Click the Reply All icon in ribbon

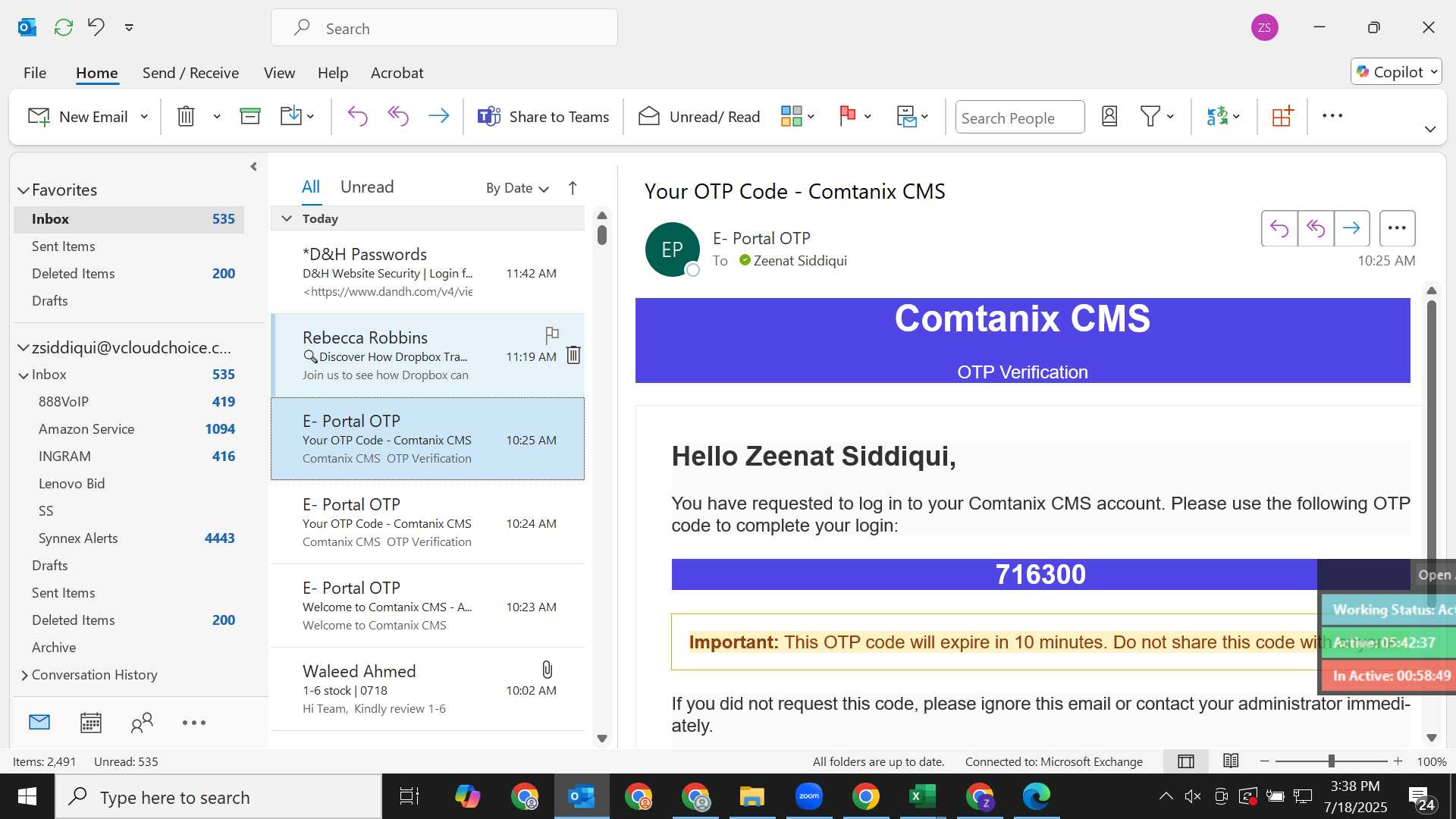398,117
